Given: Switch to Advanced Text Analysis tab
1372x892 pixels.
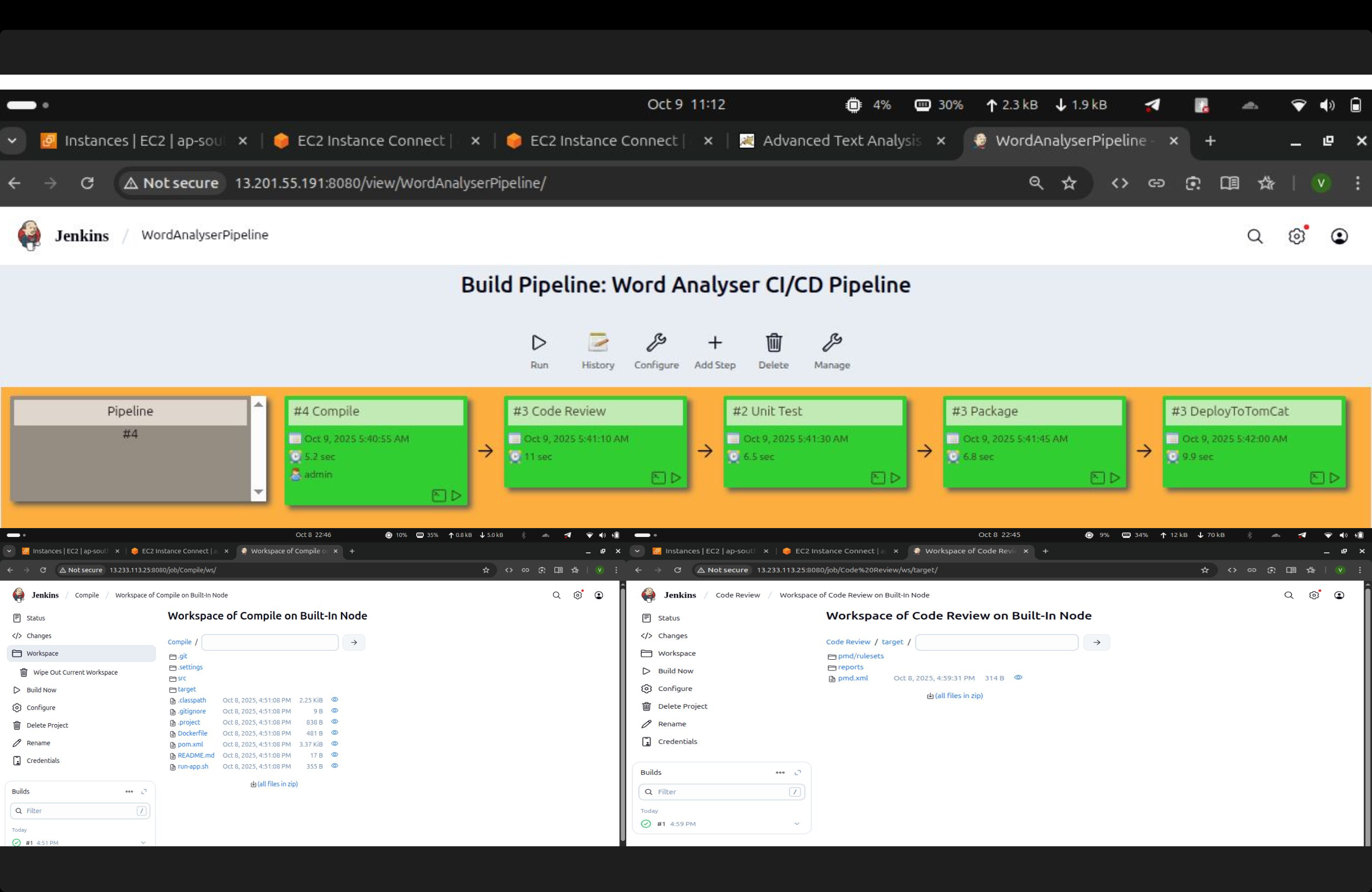Looking at the screenshot, I should tap(842, 140).
